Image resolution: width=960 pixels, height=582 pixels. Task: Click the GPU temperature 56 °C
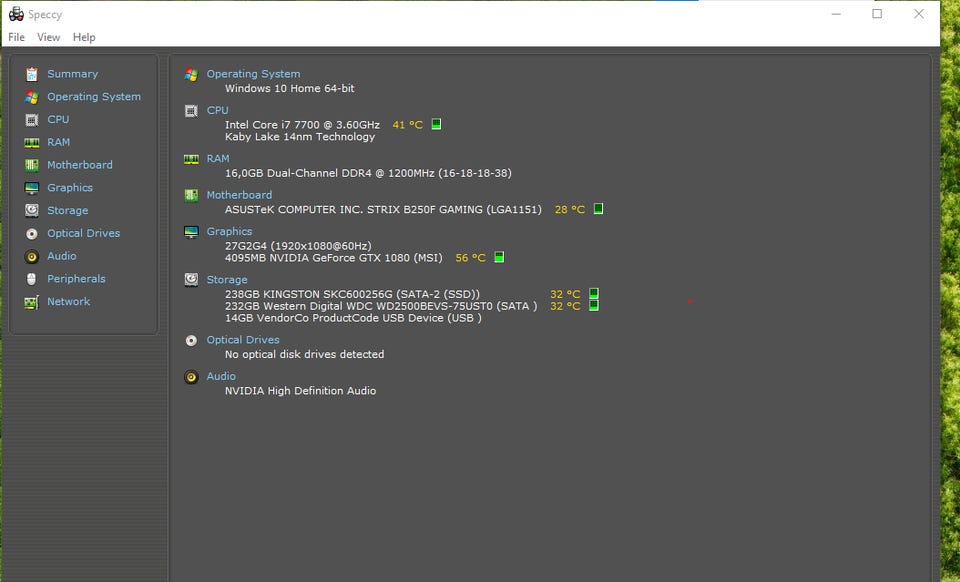pos(470,258)
